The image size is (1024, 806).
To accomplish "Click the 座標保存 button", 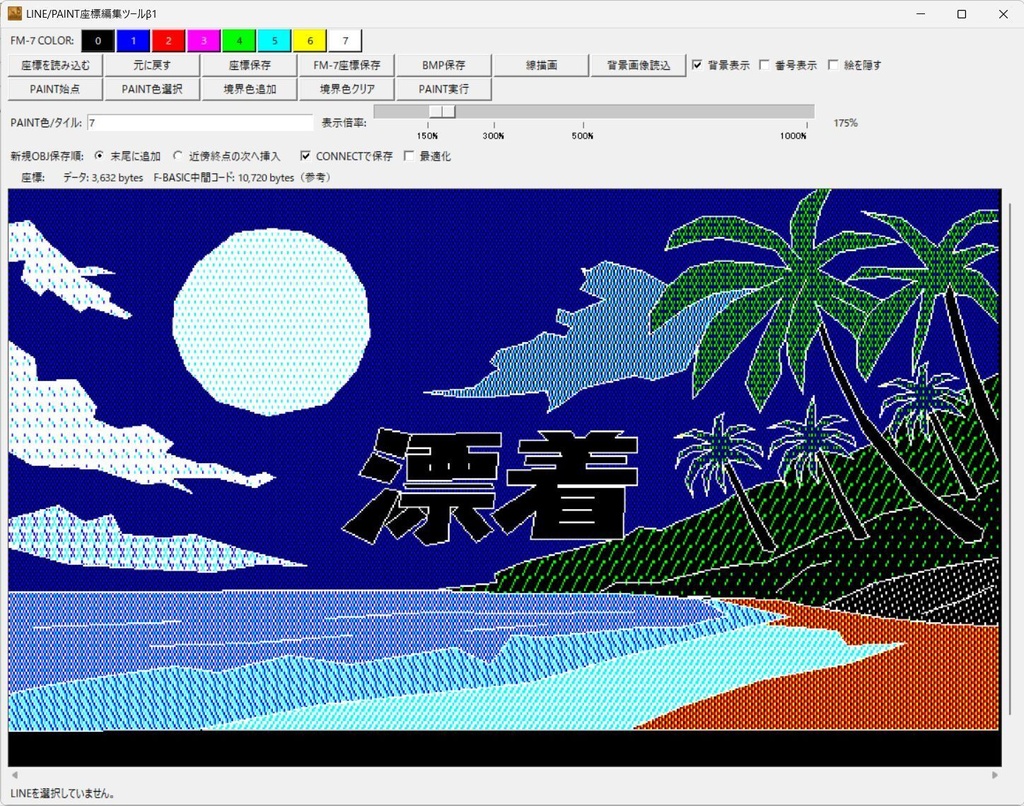I will tap(249, 65).
